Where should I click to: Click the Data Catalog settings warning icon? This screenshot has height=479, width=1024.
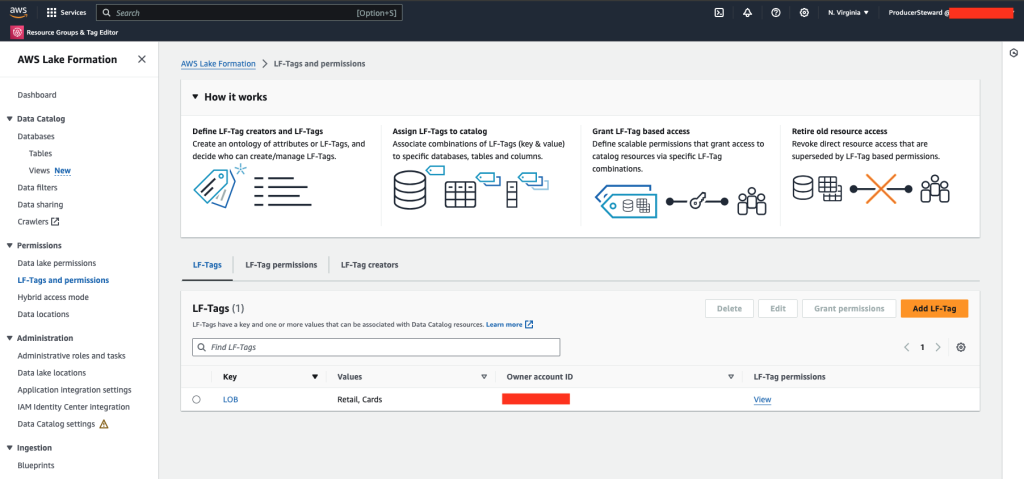103,423
